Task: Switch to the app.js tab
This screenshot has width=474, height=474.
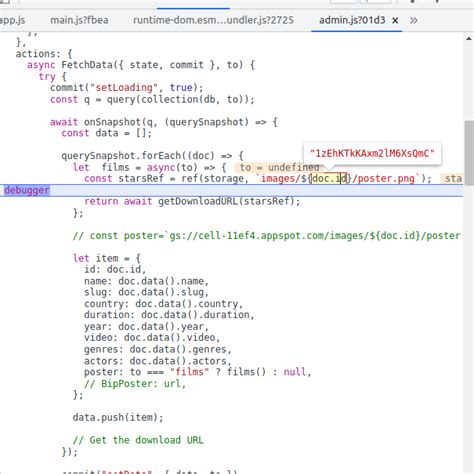Action: [13, 20]
